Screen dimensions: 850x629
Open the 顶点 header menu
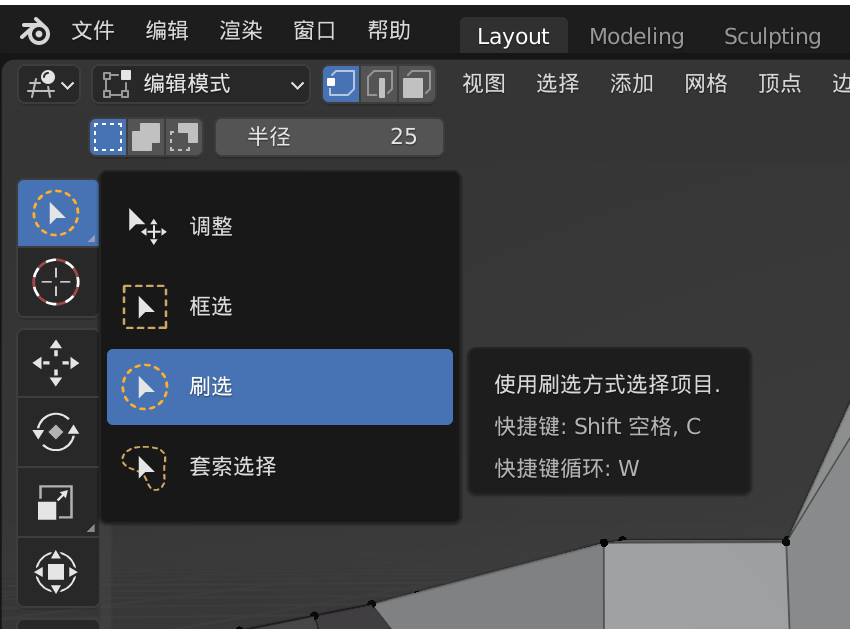pos(780,84)
